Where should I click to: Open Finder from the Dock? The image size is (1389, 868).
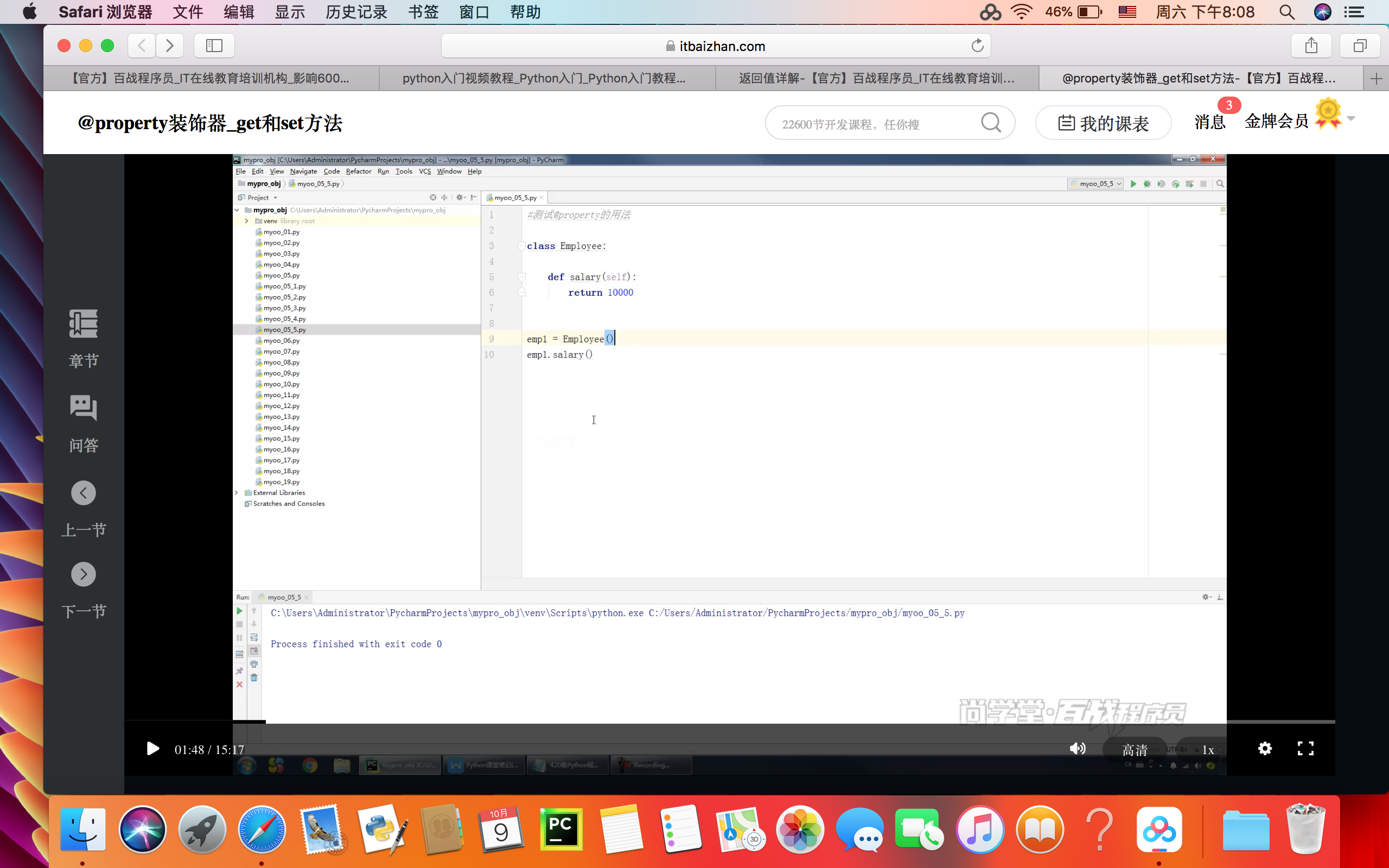(82, 829)
